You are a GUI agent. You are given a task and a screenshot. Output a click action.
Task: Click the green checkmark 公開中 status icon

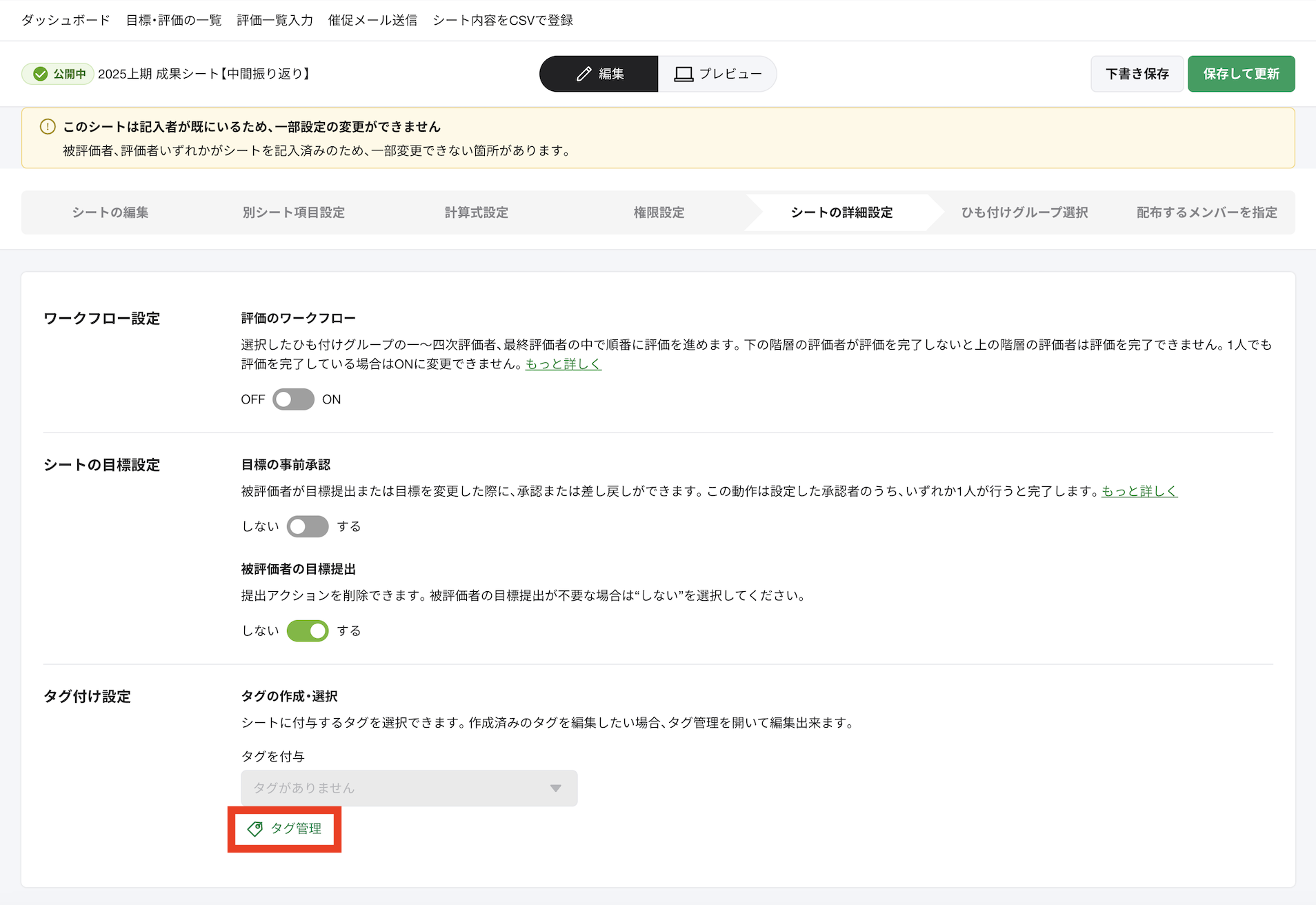(41, 74)
